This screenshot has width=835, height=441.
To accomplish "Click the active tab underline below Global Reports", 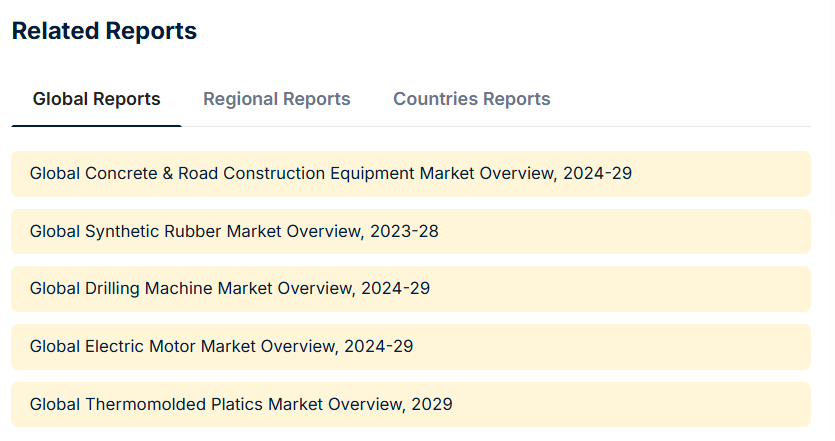I will coord(96,126).
